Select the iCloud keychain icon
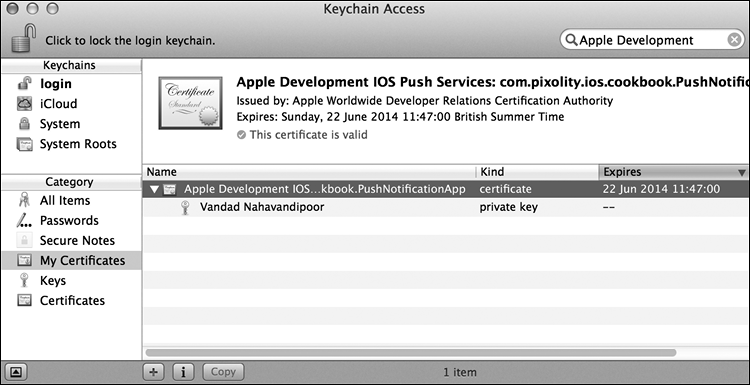750x386 pixels. click(24, 104)
